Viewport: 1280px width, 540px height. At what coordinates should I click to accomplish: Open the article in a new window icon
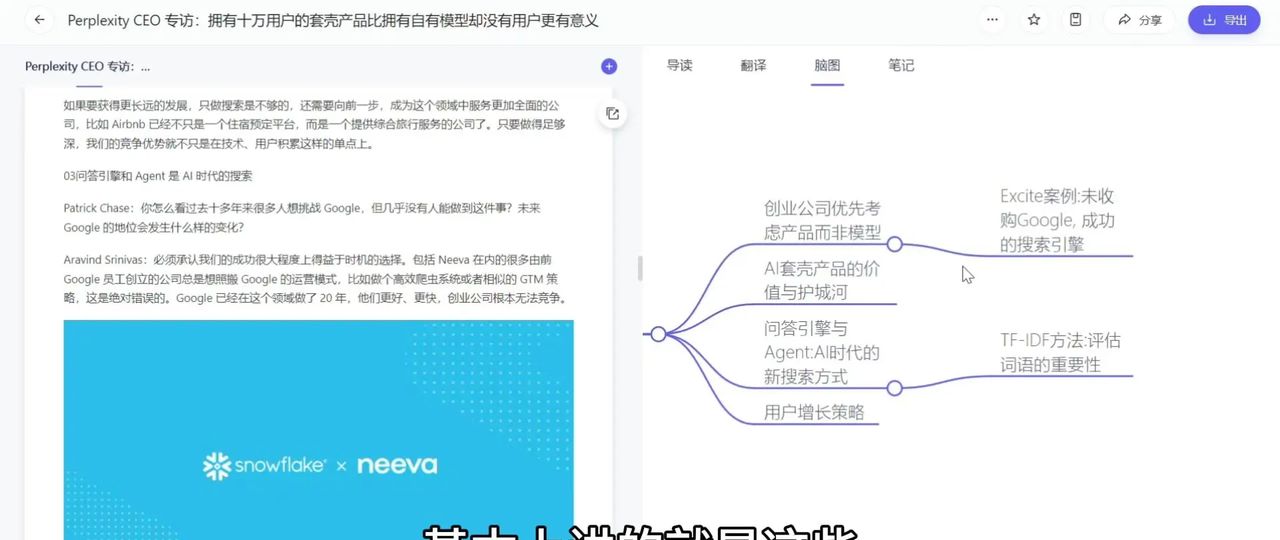[x=613, y=114]
